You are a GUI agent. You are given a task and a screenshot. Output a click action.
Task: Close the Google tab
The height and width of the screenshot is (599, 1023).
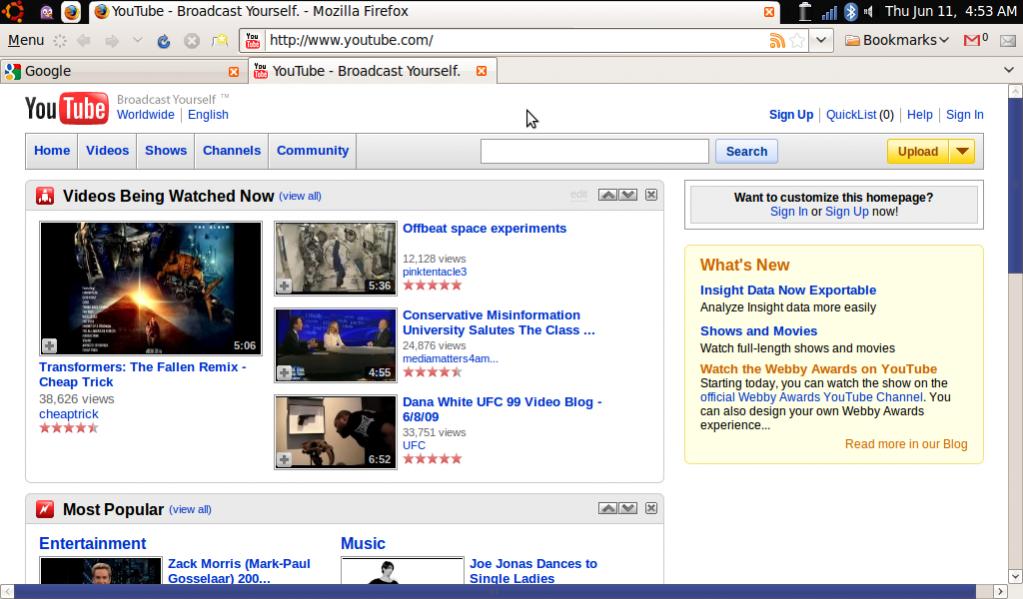(234, 71)
